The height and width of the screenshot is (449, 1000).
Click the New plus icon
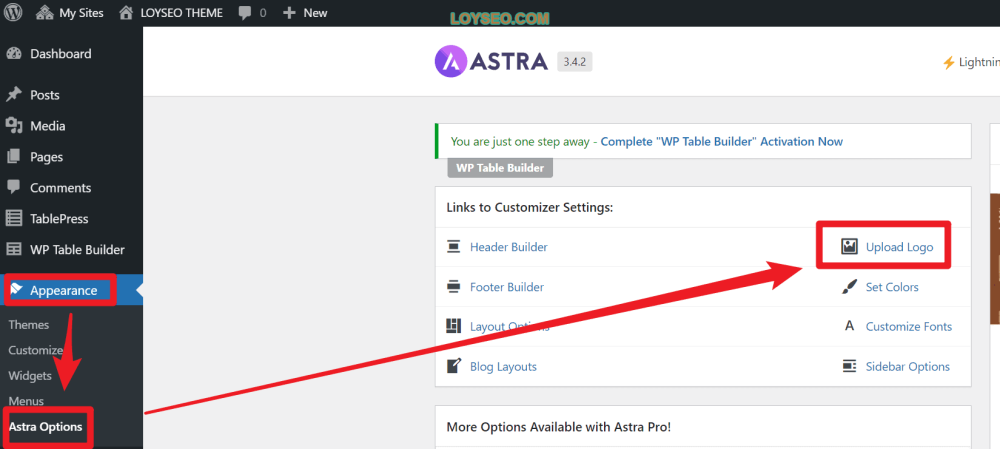[x=290, y=13]
